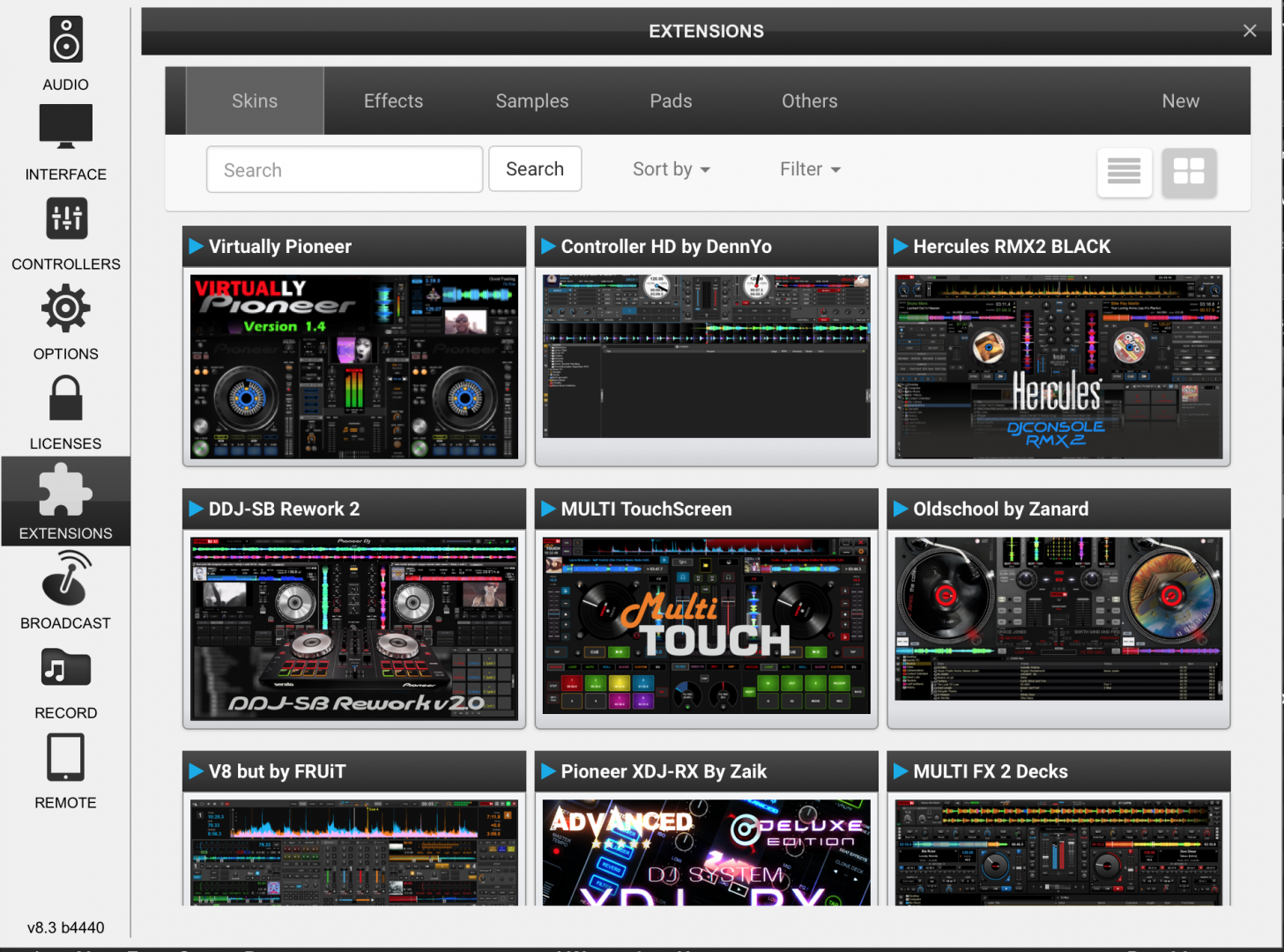The height and width of the screenshot is (952, 1284).
Task: Open Controller HD by DennYo thumbnail
Action: 707,356
